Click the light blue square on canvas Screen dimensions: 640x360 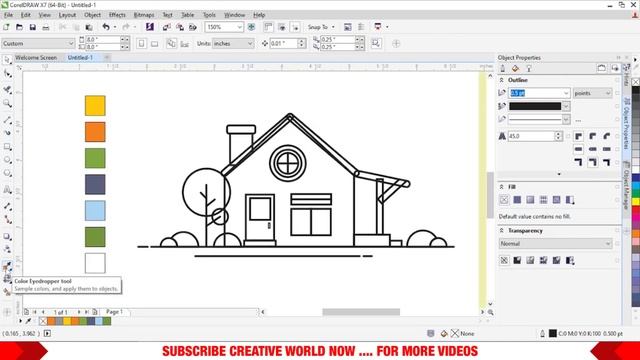95,211
